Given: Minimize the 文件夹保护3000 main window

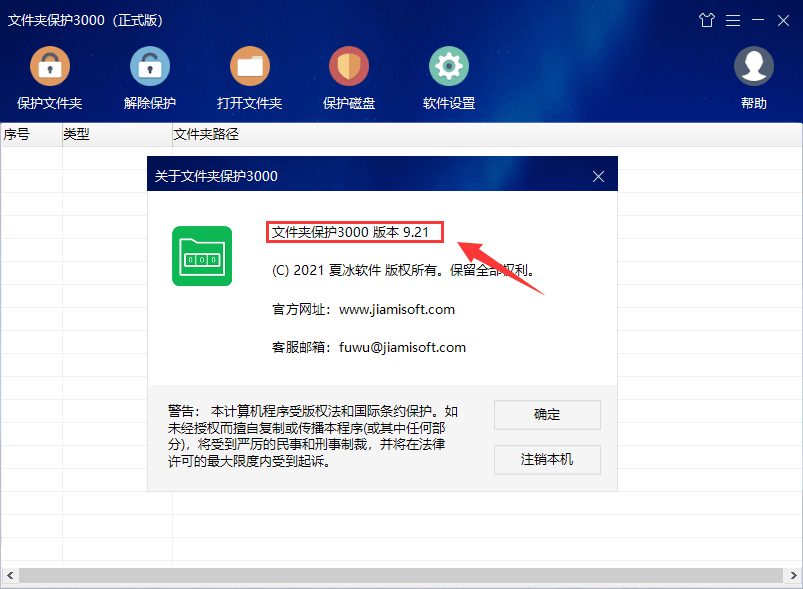Looking at the screenshot, I should point(758,20).
